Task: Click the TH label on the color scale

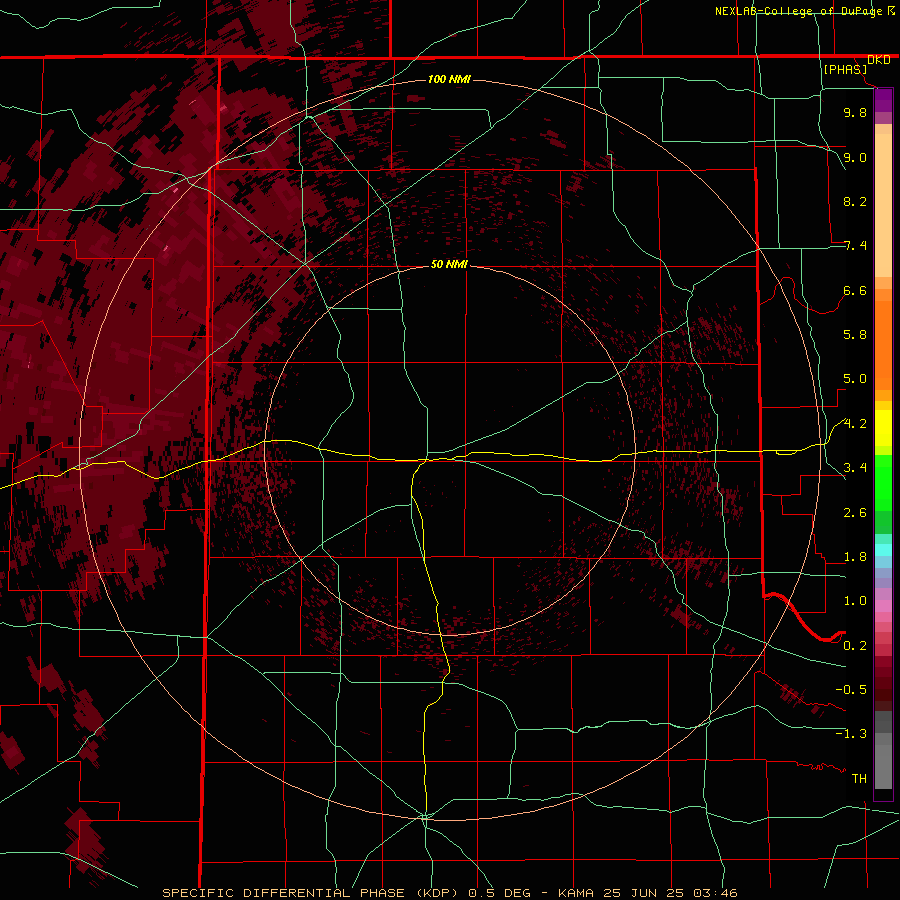Action: point(859,779)
